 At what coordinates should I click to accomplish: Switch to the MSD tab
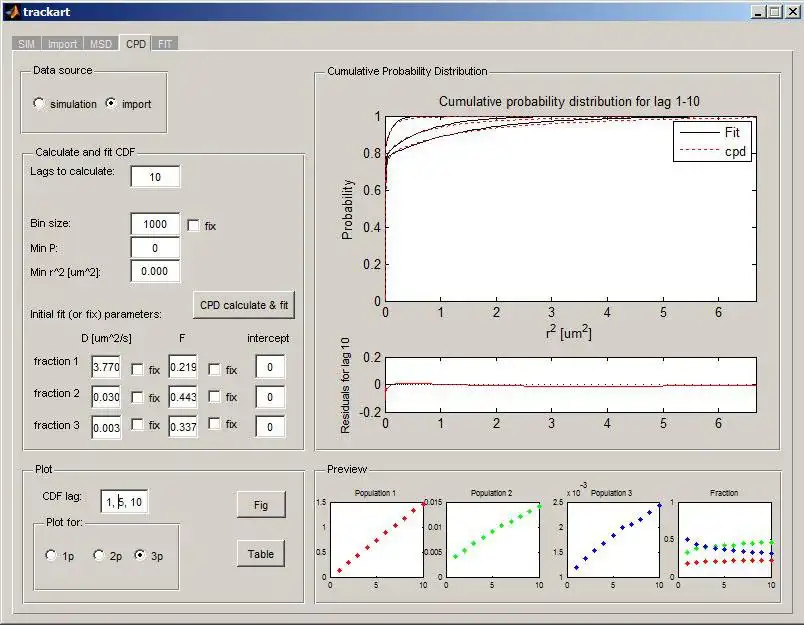point(101,44)
